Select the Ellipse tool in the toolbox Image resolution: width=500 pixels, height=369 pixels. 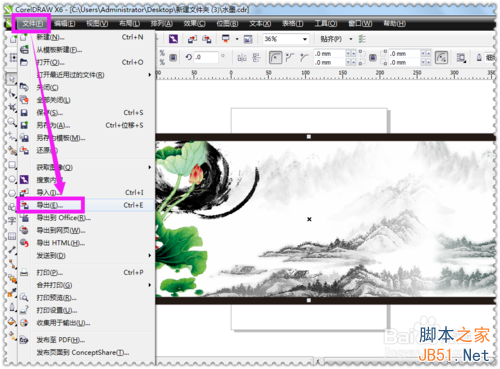tap(12, 179)
